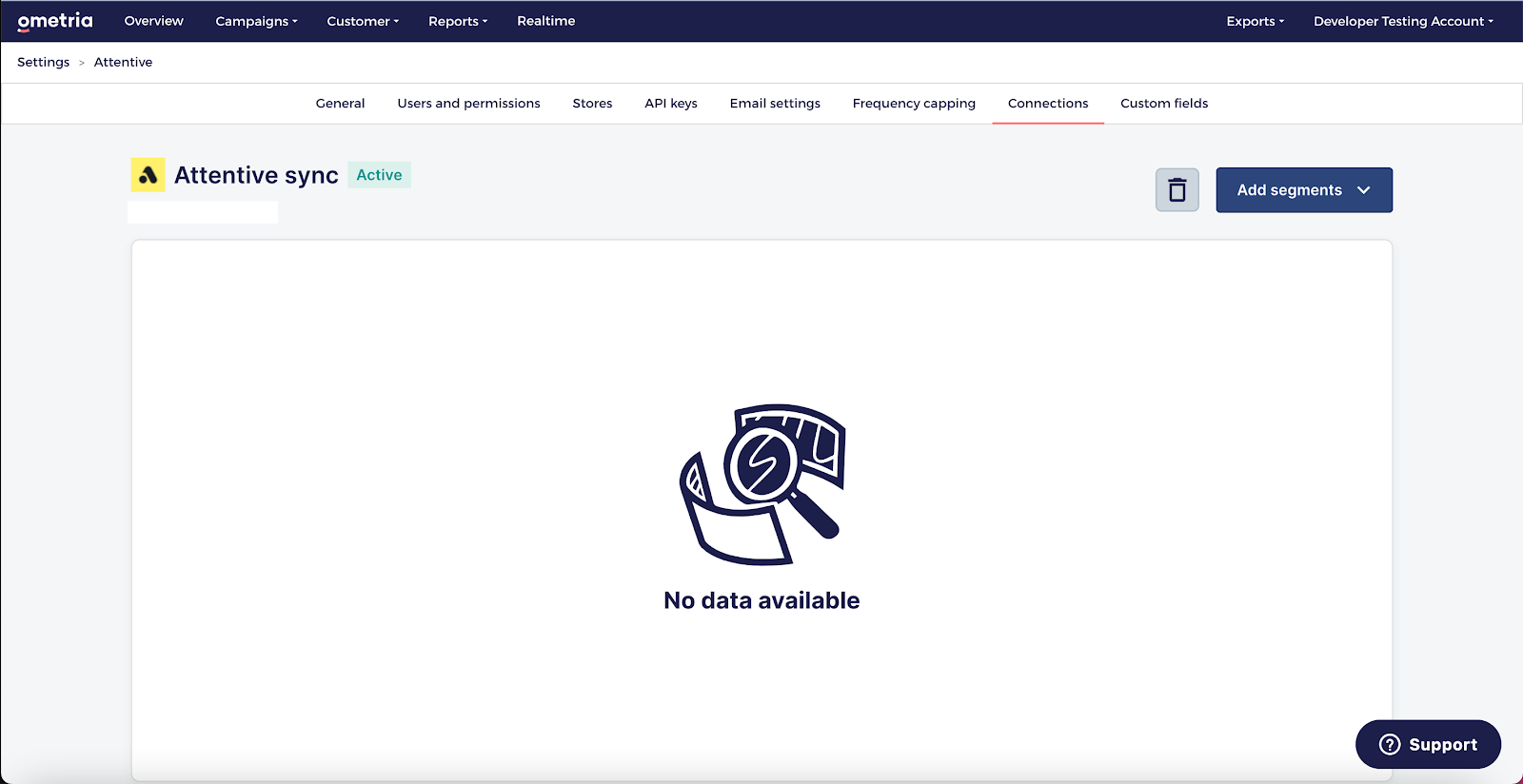Click the Ometria logo
The width and height of the screenshot is (1523, 784).
click(x=55, y=21)
